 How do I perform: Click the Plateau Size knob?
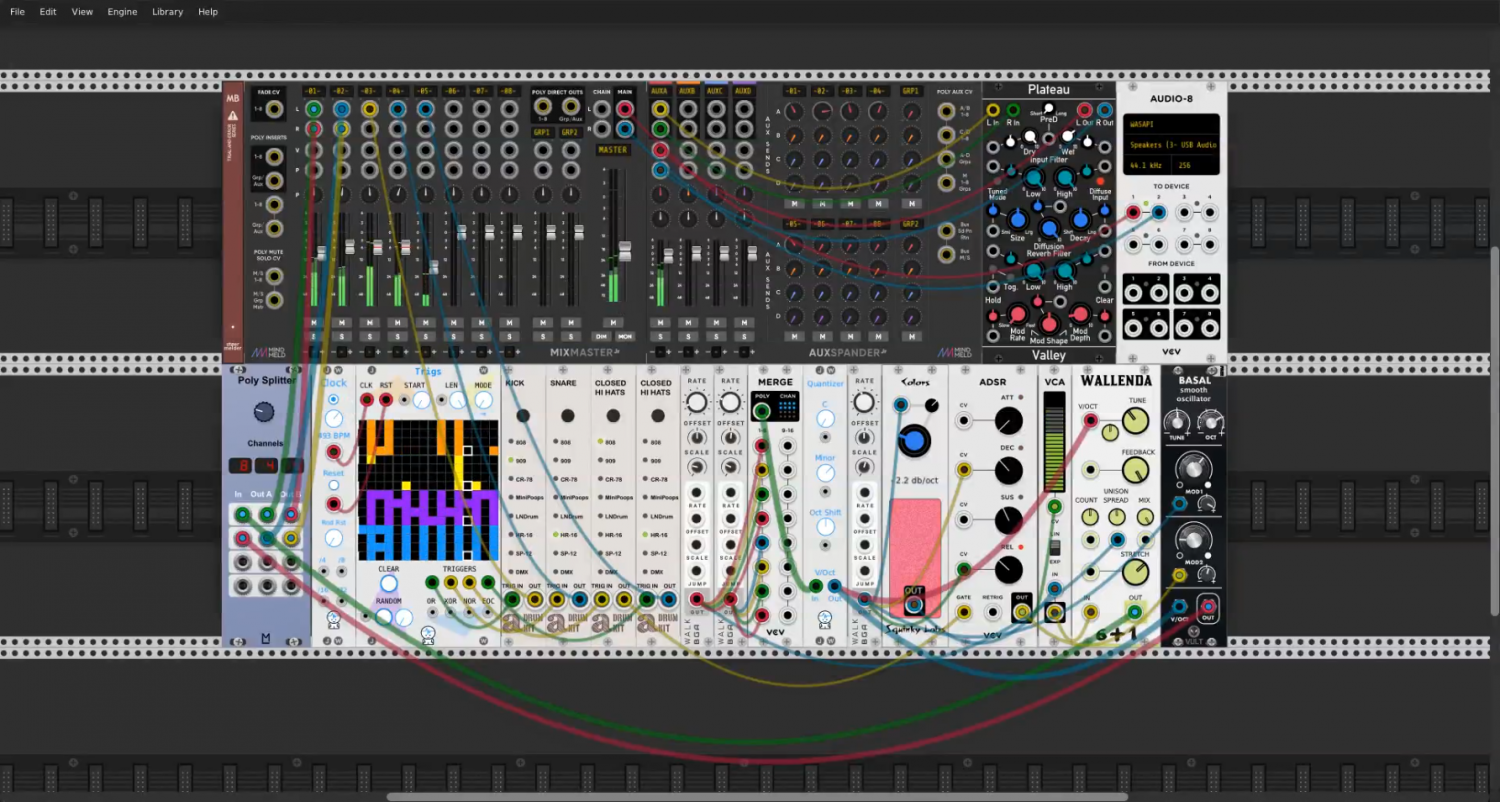point(1018,219)
